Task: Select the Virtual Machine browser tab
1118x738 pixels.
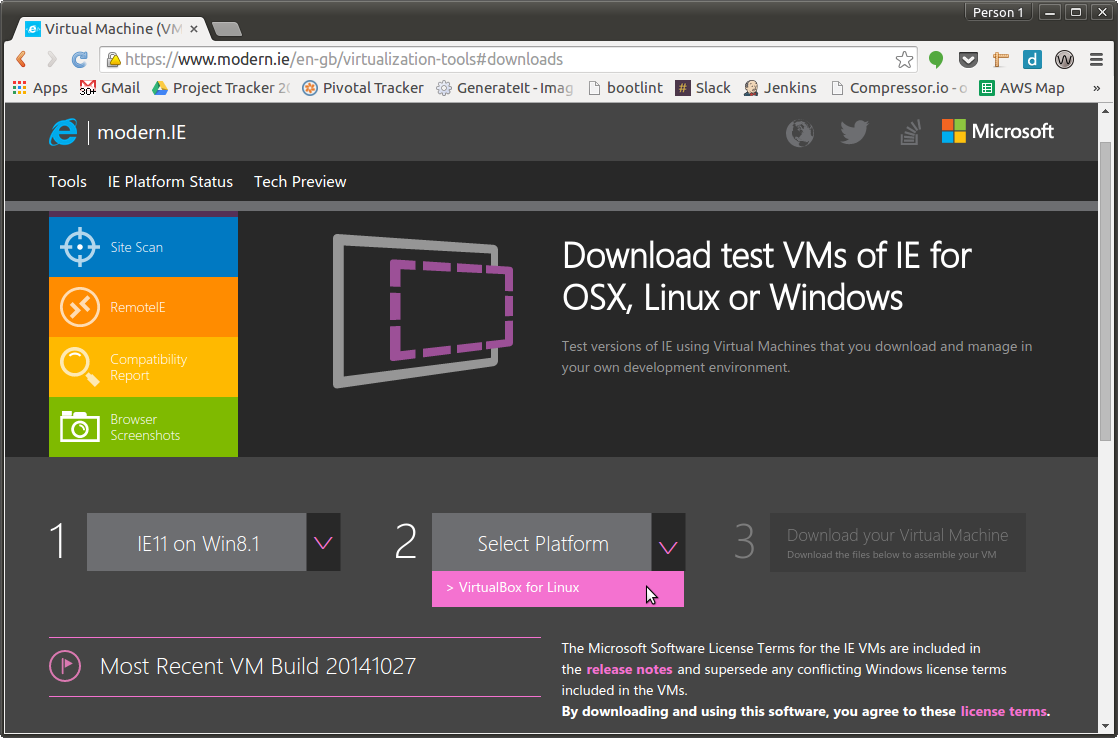Action: pos(111,29)
